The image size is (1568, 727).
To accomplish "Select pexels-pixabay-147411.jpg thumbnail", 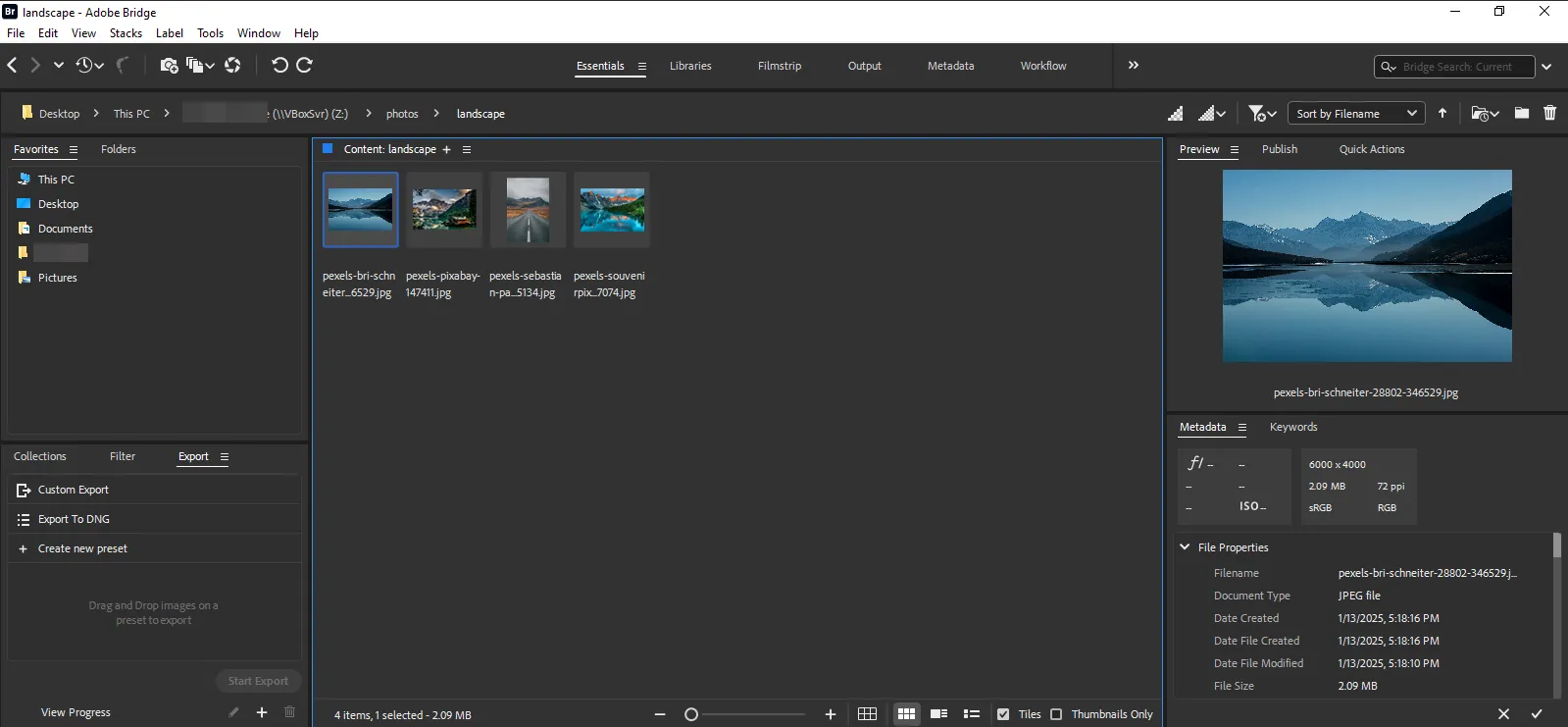I will [x=444, y=210].
